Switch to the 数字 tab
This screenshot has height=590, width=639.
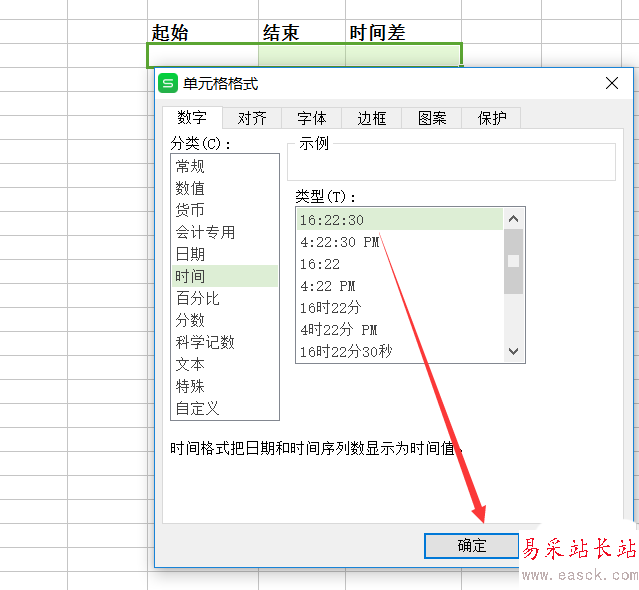pyautogui.click(x=192, y=117)
